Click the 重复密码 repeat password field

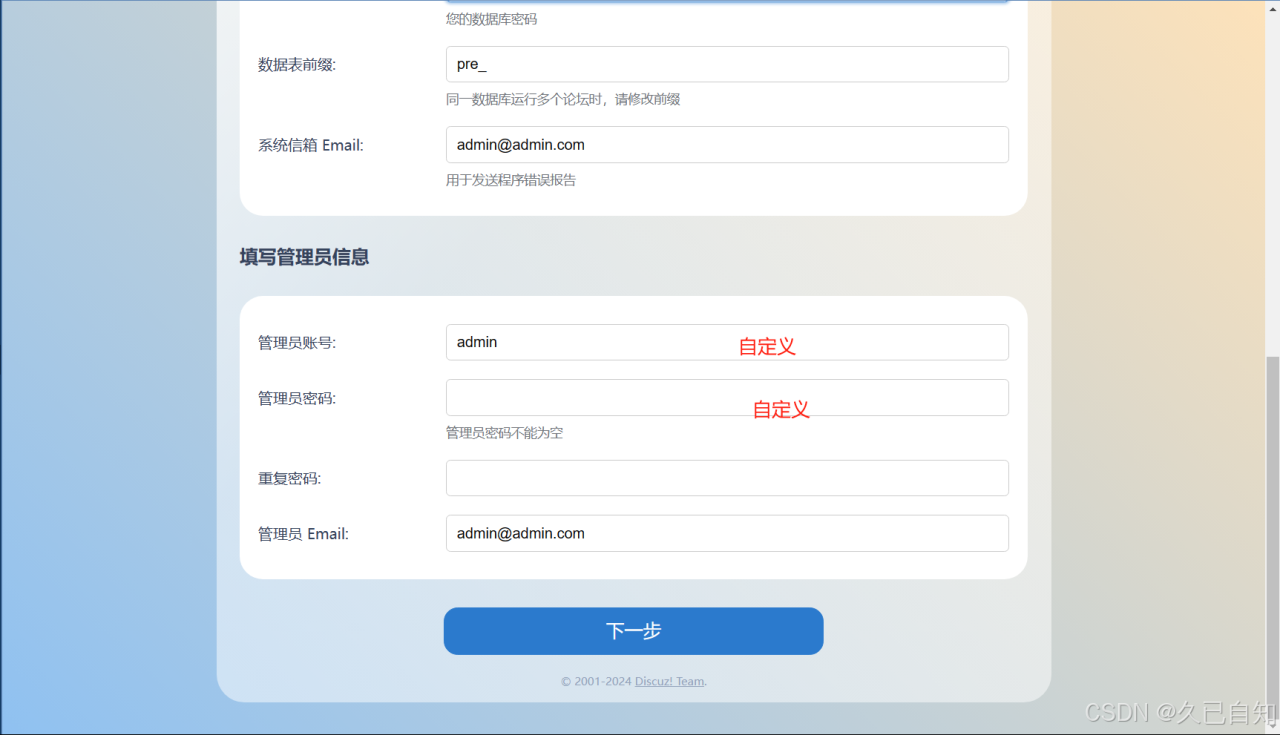727,478
